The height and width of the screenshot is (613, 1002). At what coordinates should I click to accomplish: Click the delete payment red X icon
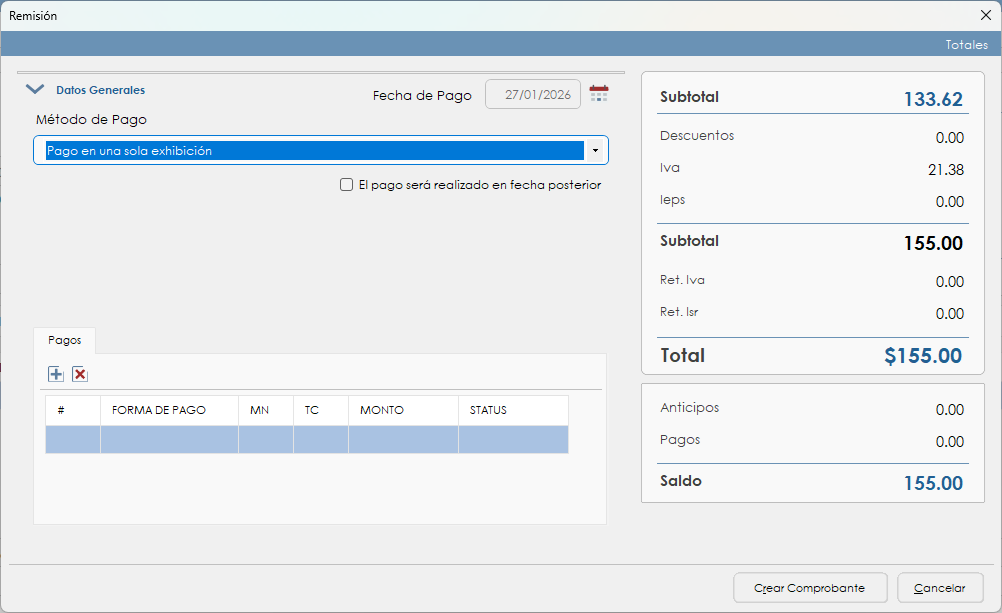coord(80,374)
